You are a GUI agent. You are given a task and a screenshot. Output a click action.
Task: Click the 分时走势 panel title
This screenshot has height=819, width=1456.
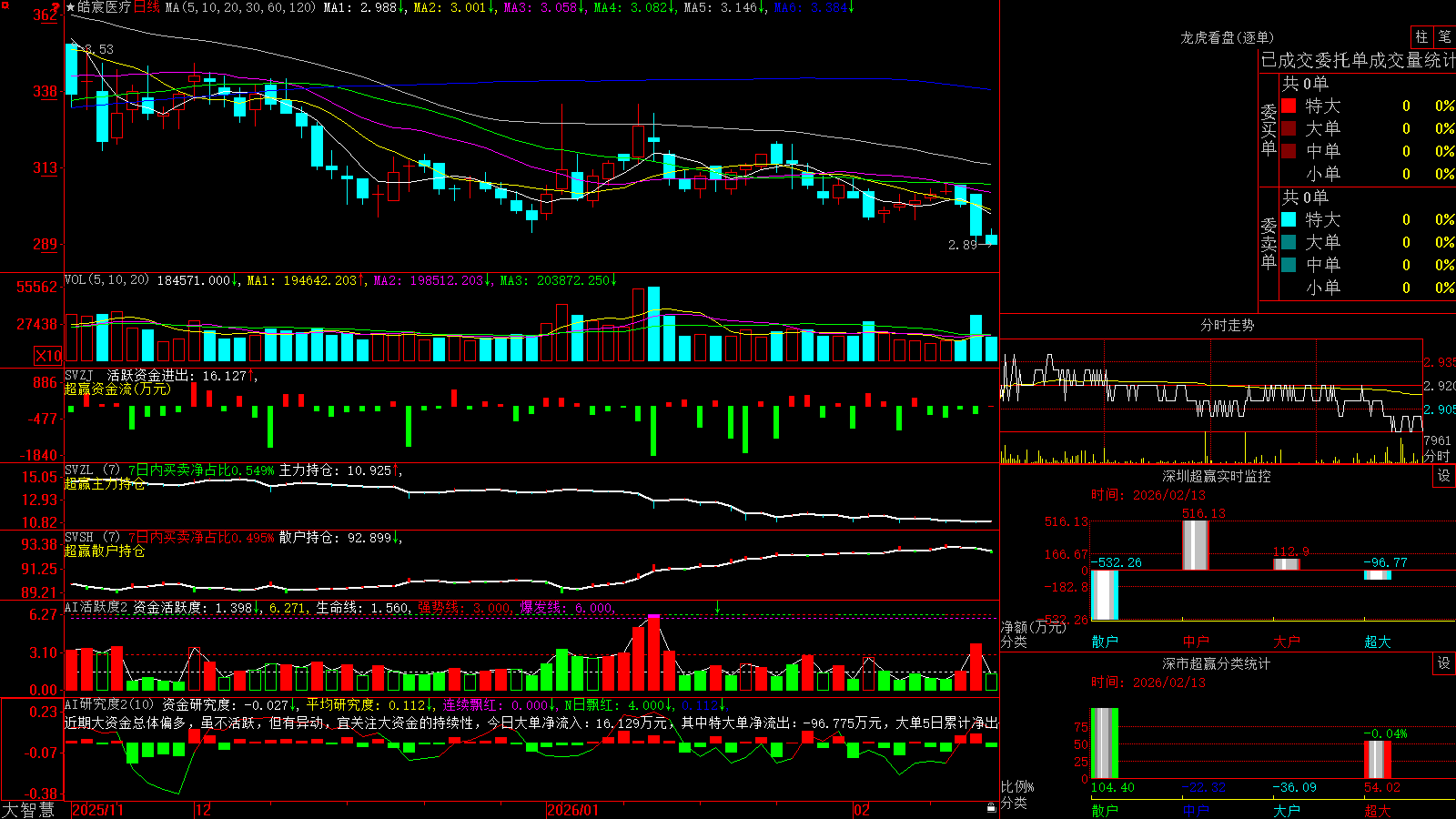pos(1227,325)
